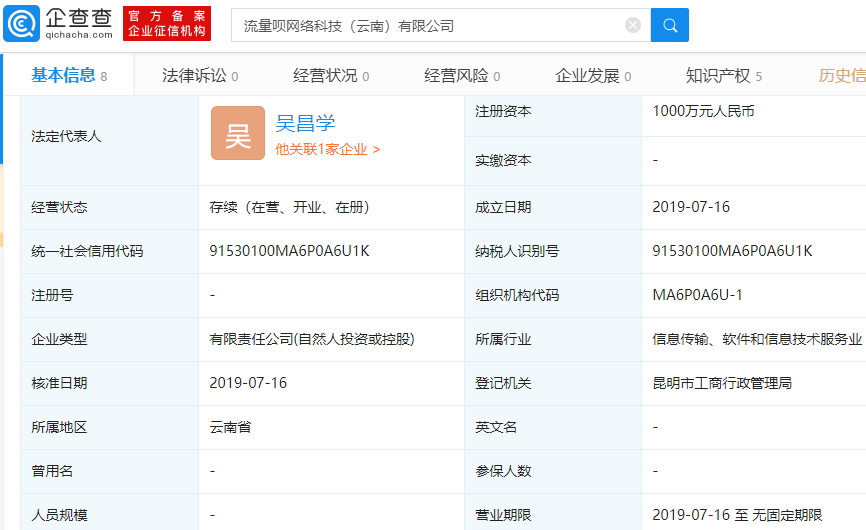Click the 吴 avatar thumbnail
This screenshot has width=866, height=530.
coord(238,133)
